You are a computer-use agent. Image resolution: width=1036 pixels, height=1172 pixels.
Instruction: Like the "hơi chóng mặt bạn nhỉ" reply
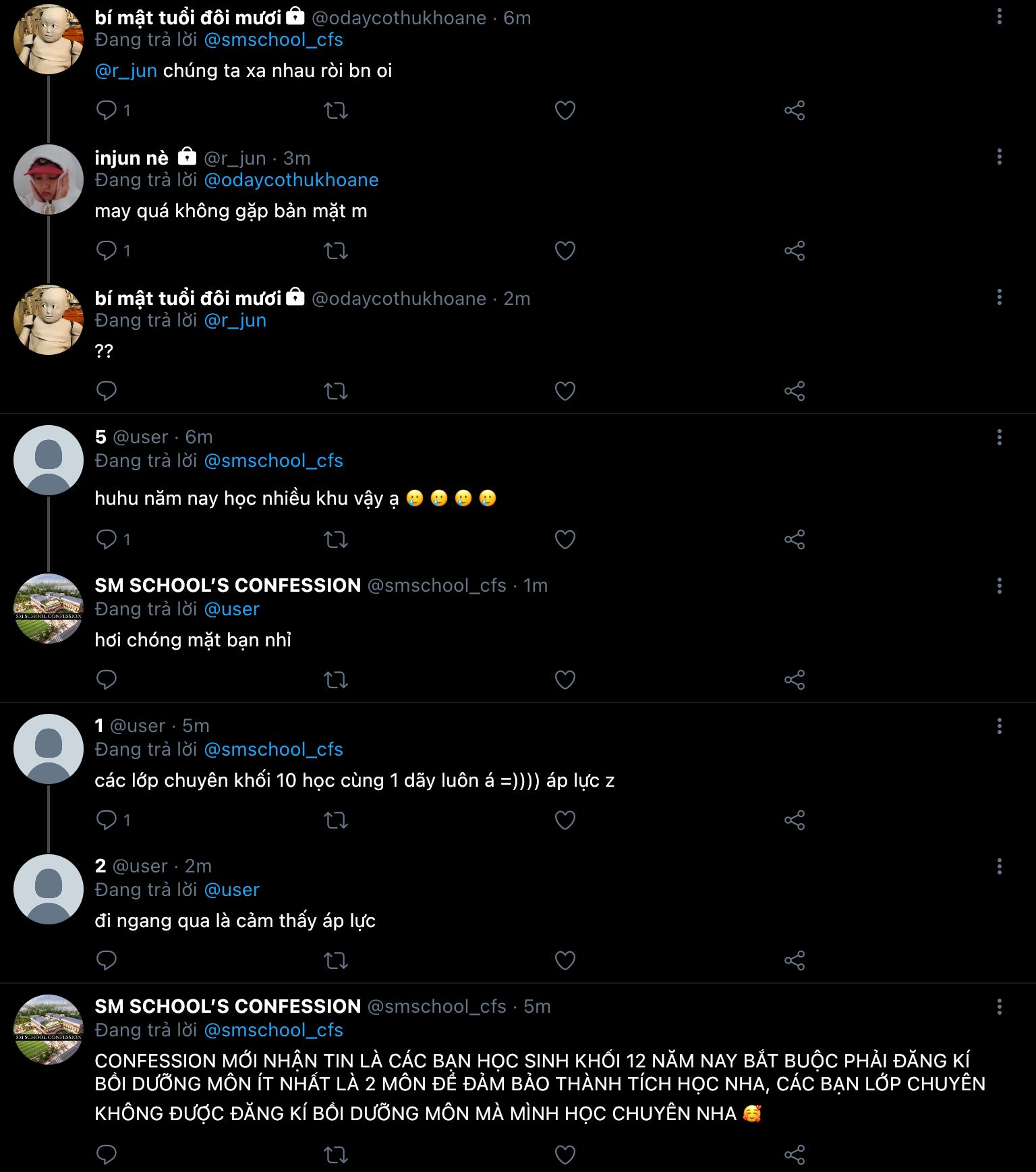pos(565,679)
